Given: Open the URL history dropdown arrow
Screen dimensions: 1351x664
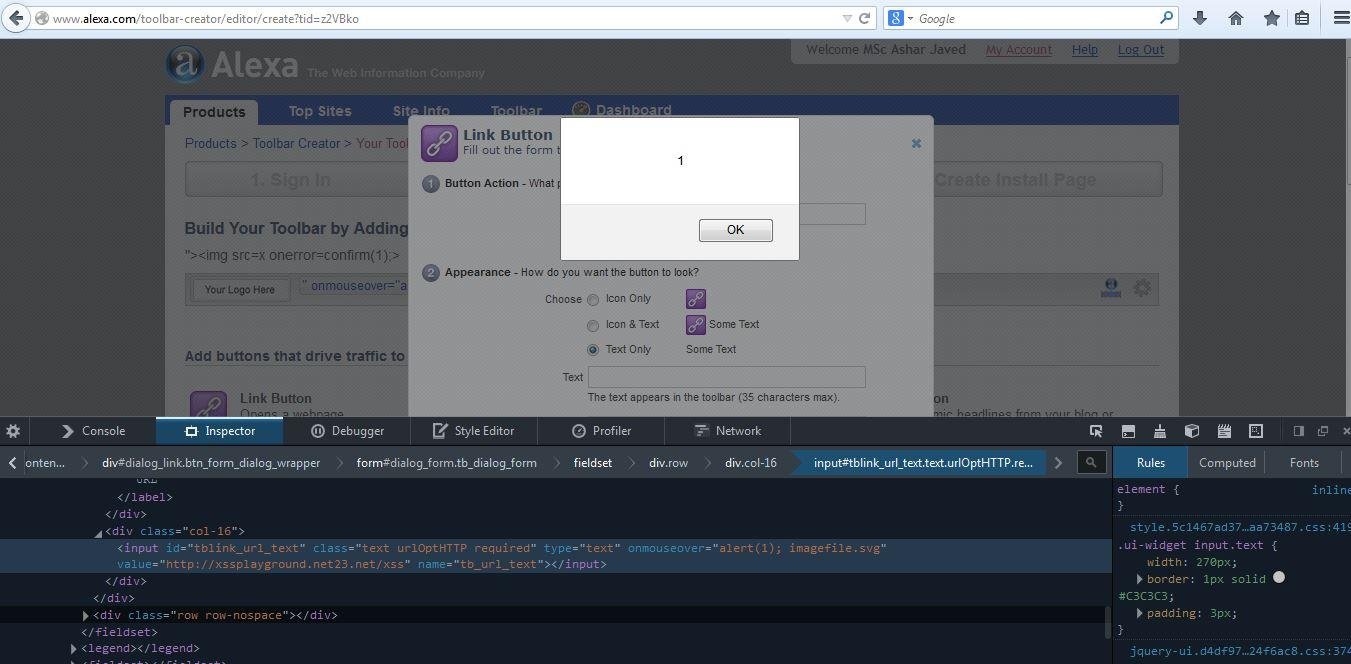Looking at the screenshot, I should pos(847,18).
